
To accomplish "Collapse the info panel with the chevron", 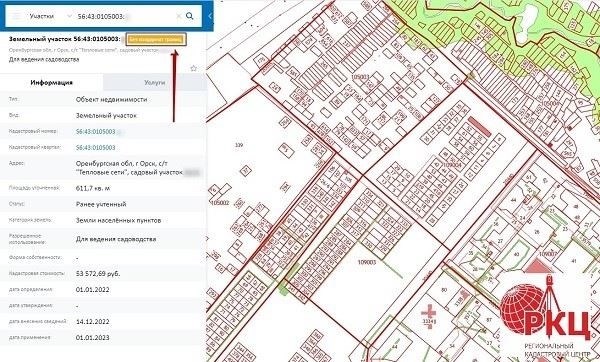I will [x=210, y=16].
